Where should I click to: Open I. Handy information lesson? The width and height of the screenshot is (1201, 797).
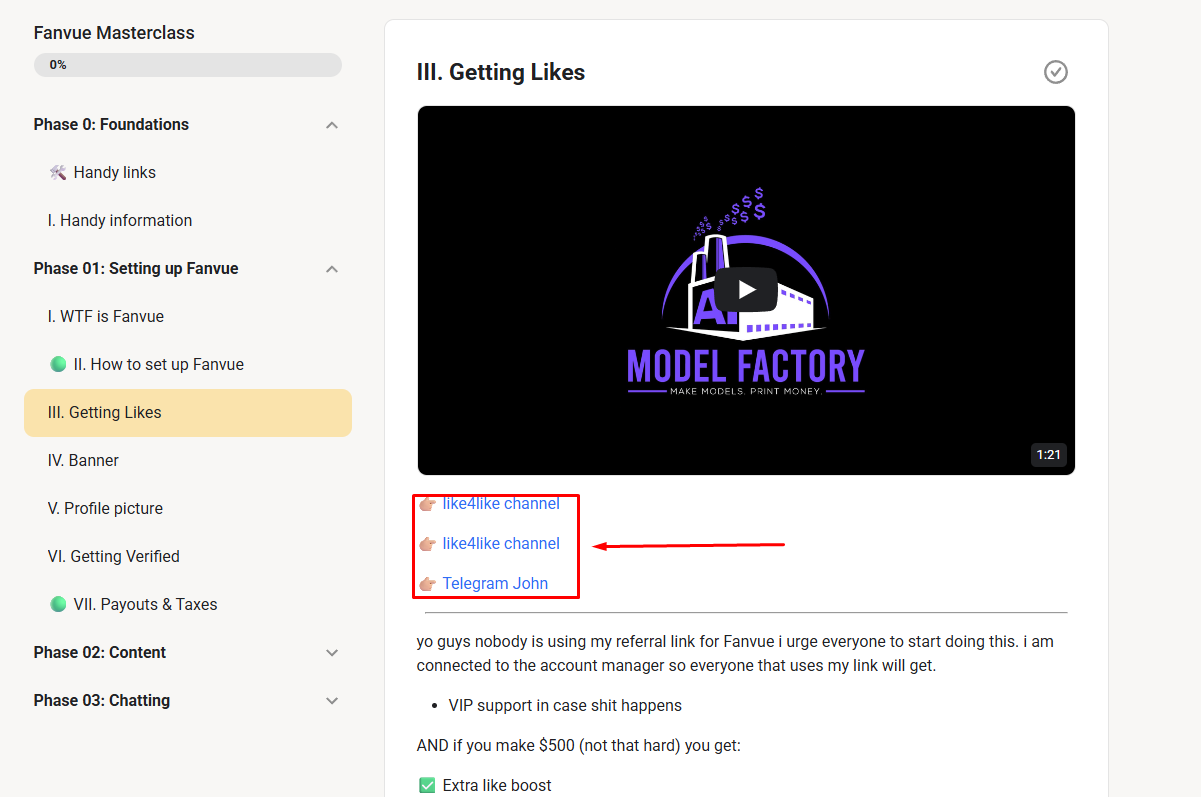pyautogui.click(x=120, y=221)
